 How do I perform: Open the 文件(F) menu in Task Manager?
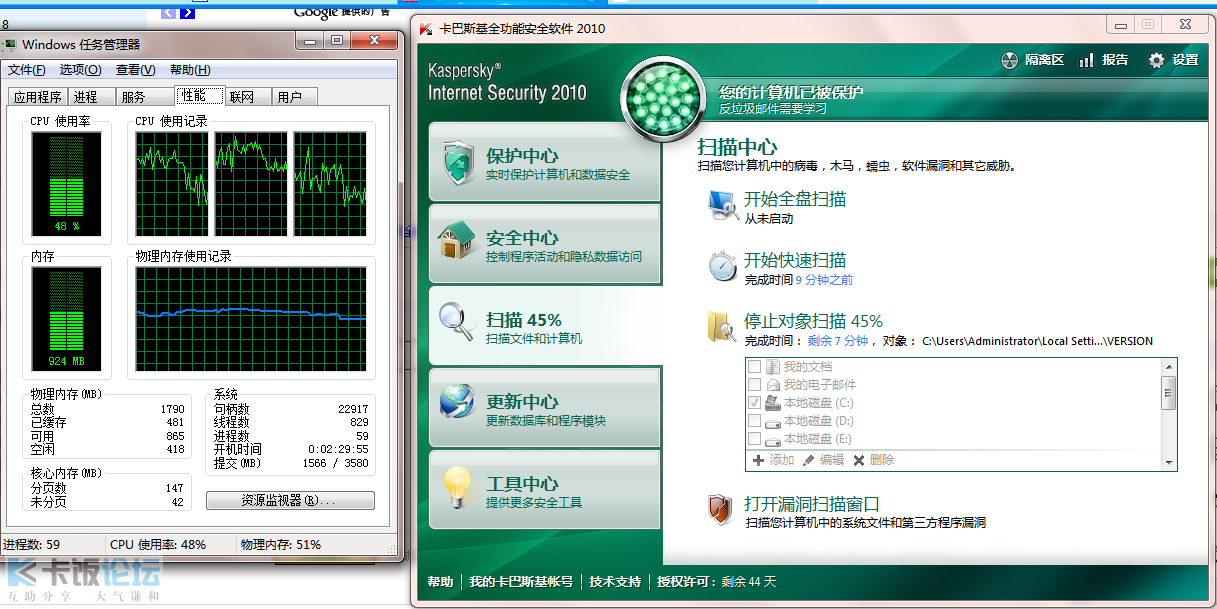coord(27,70)
